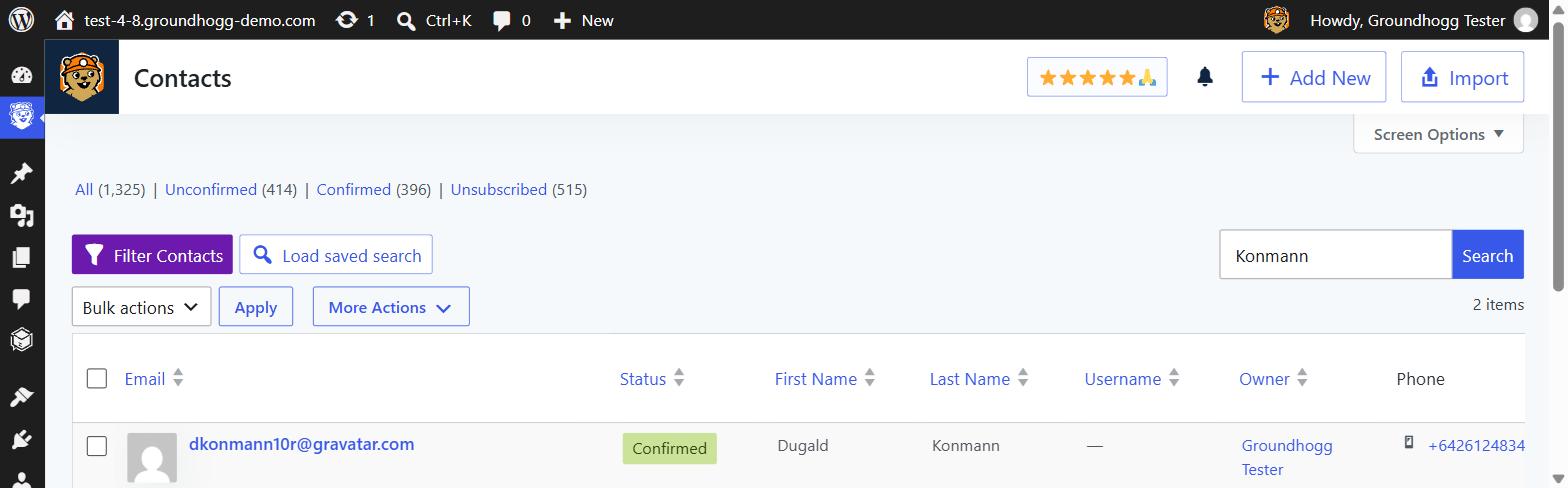Select the dkonmann10r@gravatar.com row checkbox

97,446
